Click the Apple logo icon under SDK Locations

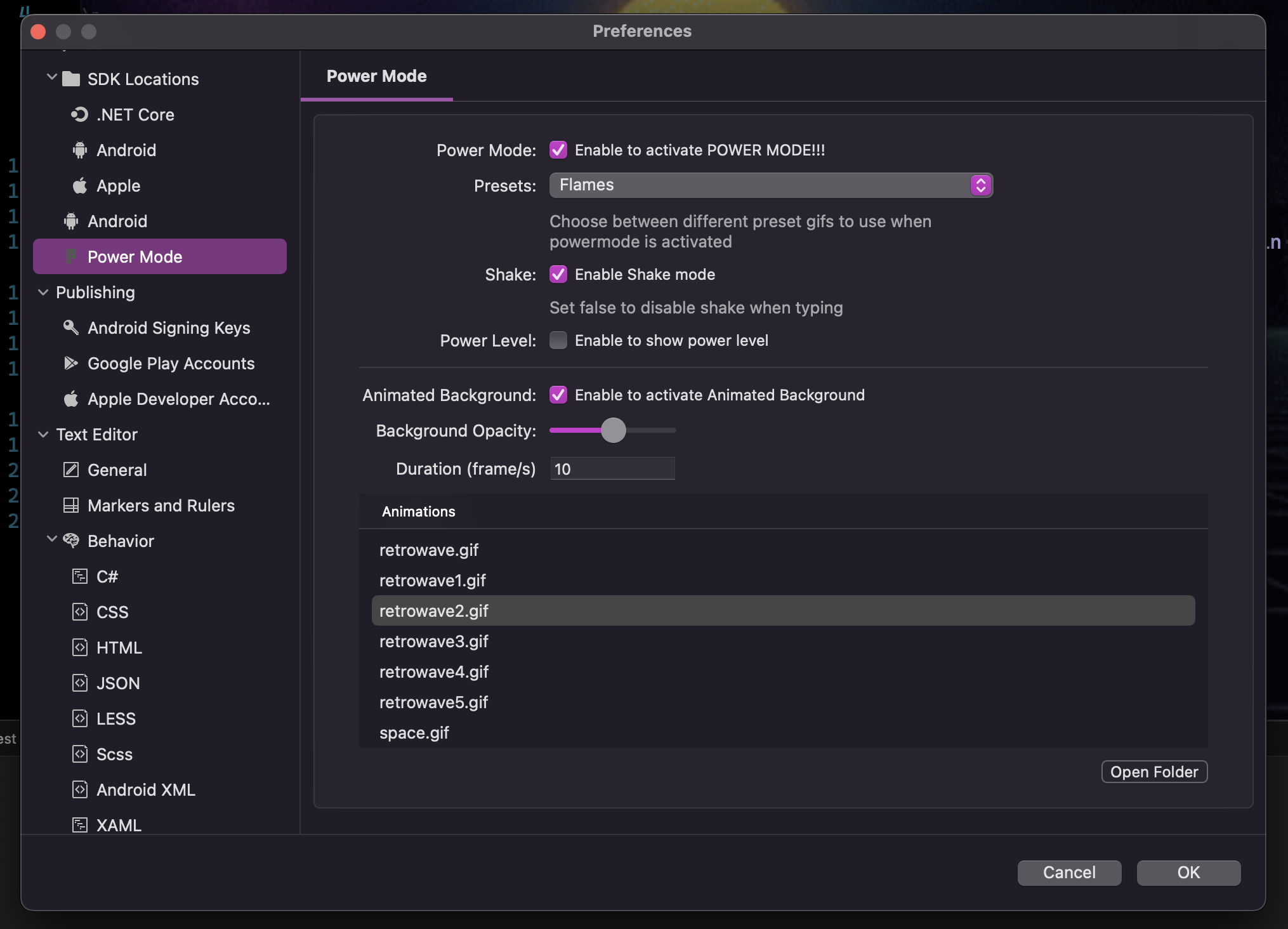[79, 186]
